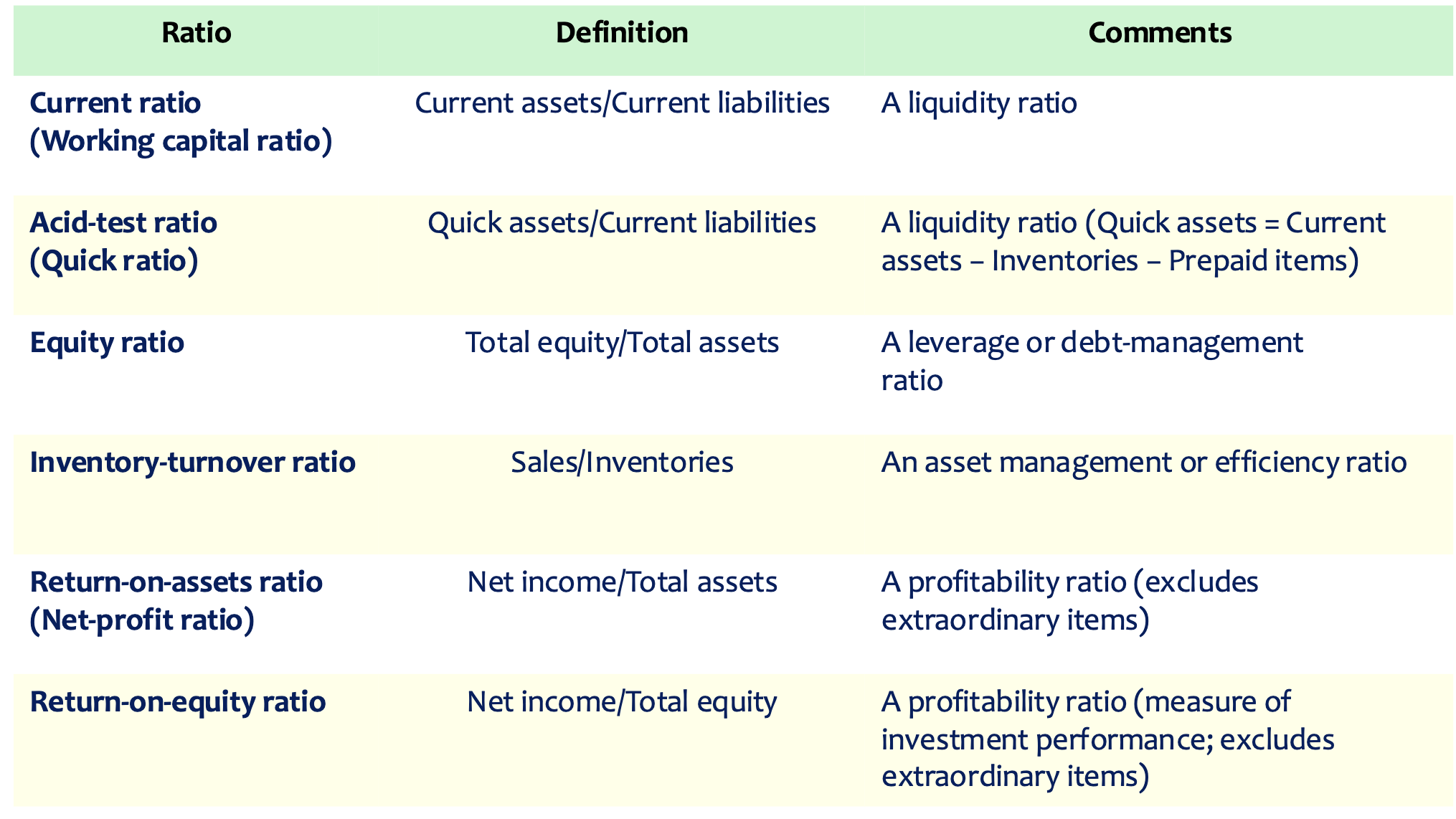Click the Net income/Total assets definition

pos(622,582)
